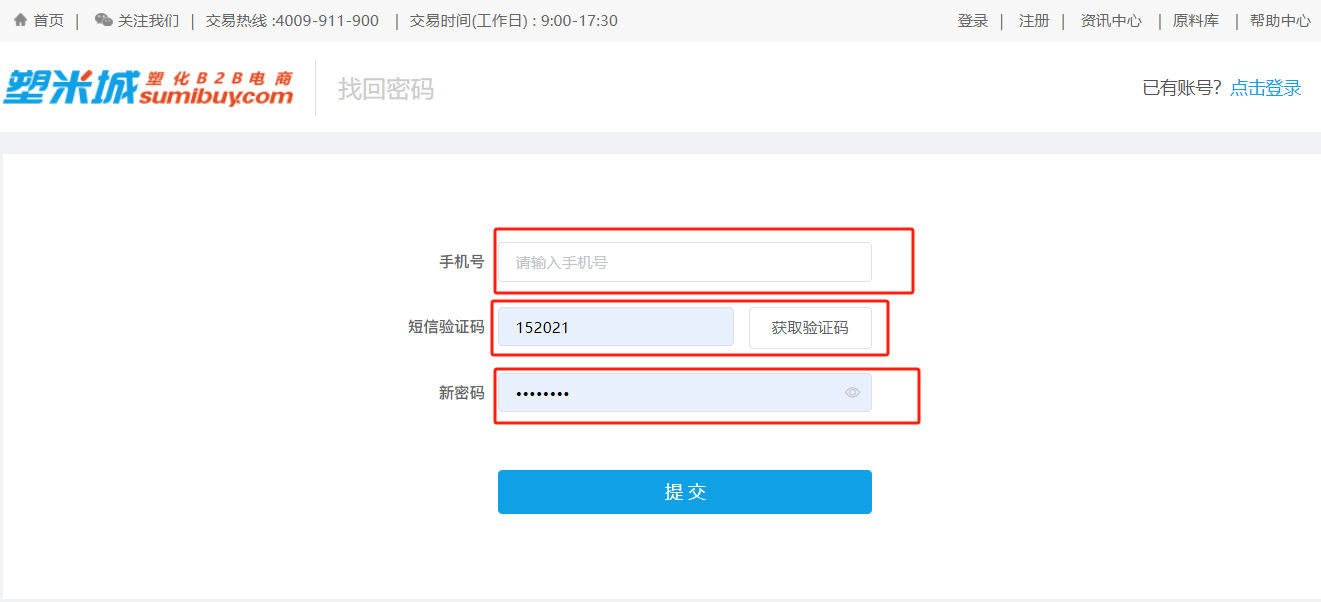Image resolution: width=1321 pixels, height=602 pixels.
Task: Click the 点击登录 link
Action: 1266,88
